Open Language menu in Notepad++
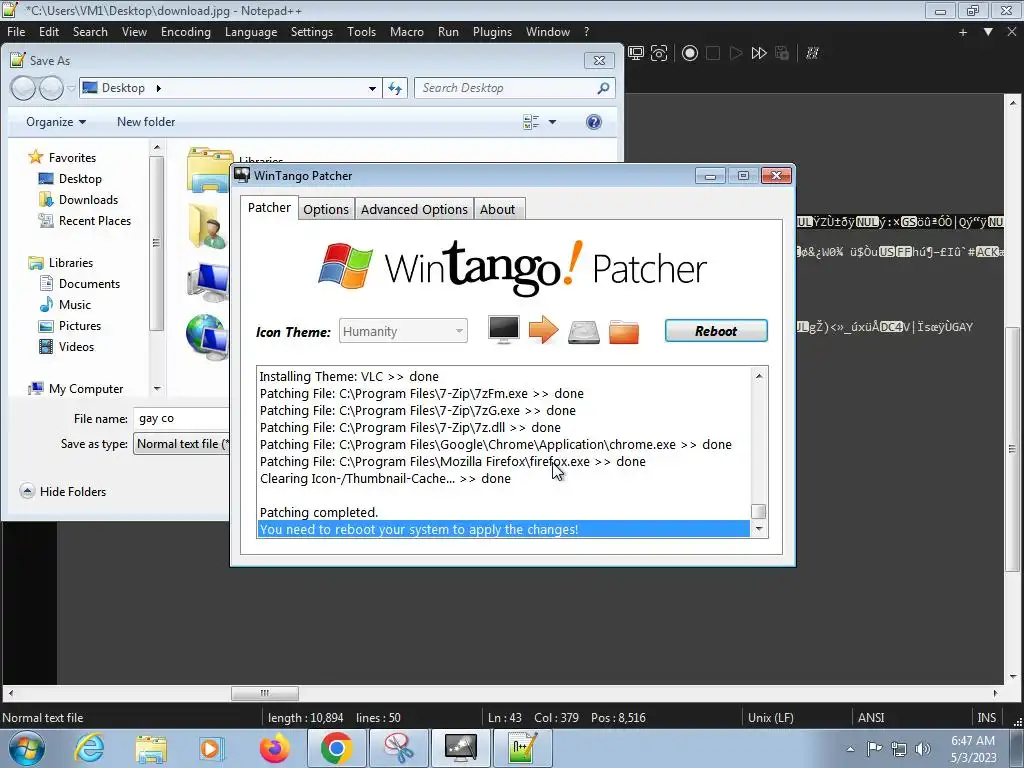Screen dimensions: 1024x768 [x=251, y=32]
